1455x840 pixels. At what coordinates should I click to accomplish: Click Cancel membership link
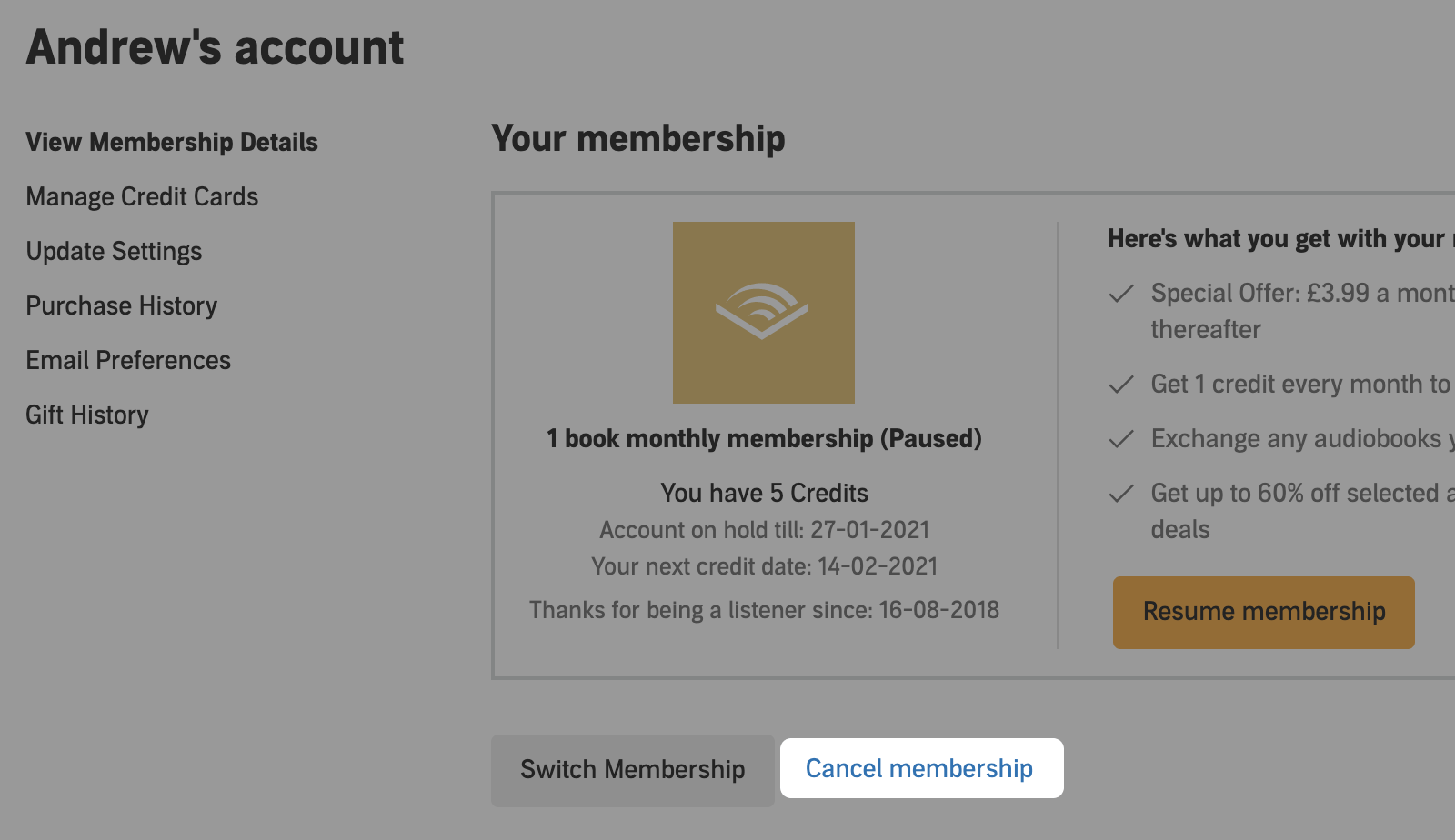tap(920, 768)
